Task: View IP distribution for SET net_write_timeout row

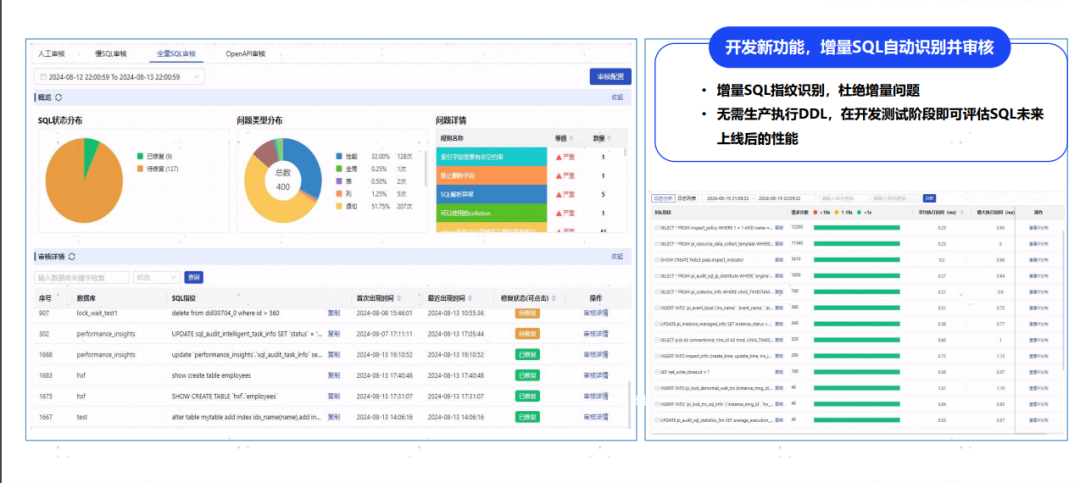Action: 1039,371
